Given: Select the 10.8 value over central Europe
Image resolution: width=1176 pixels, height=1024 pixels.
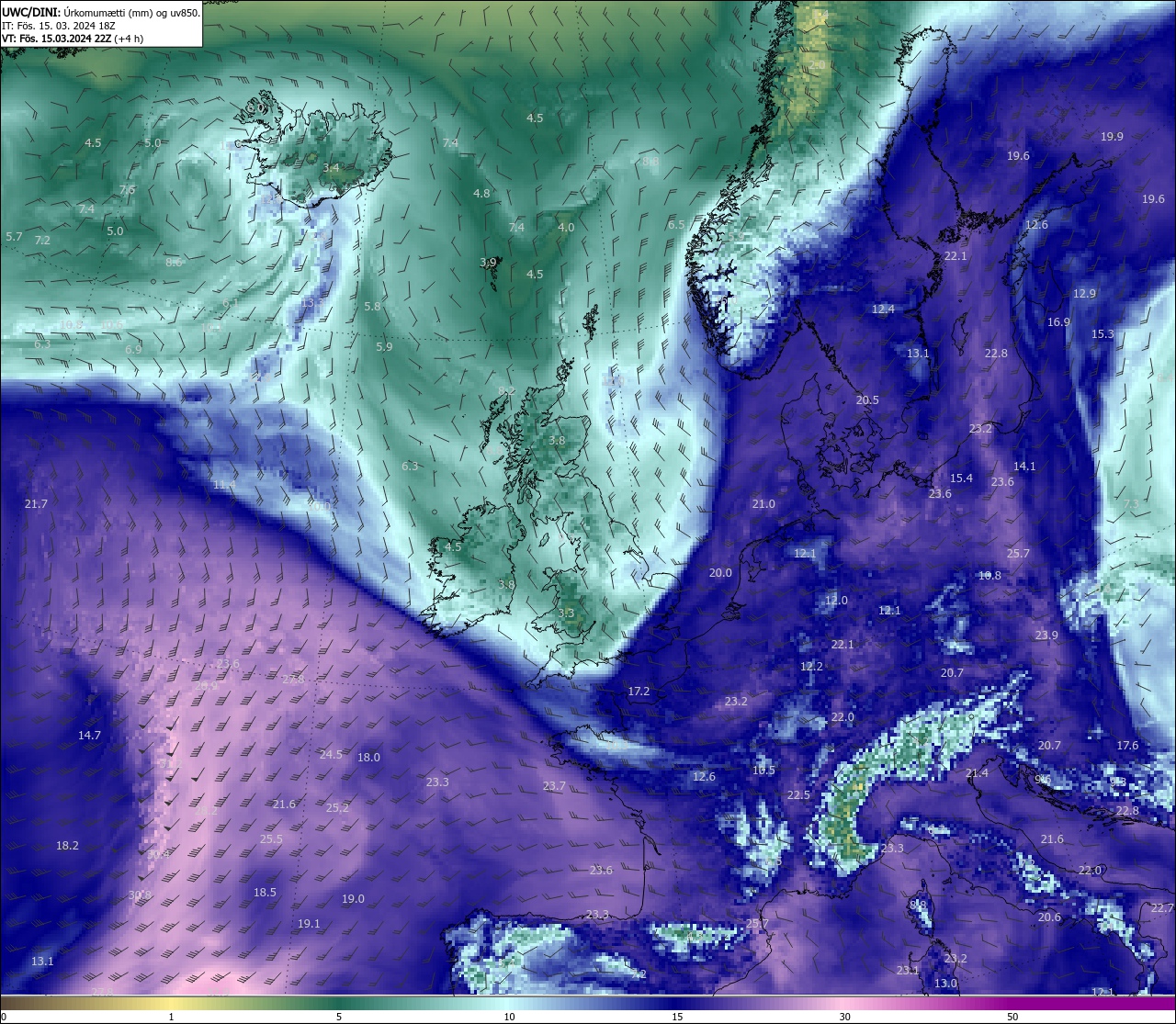Looking at the screenshot, I should 989,576.
